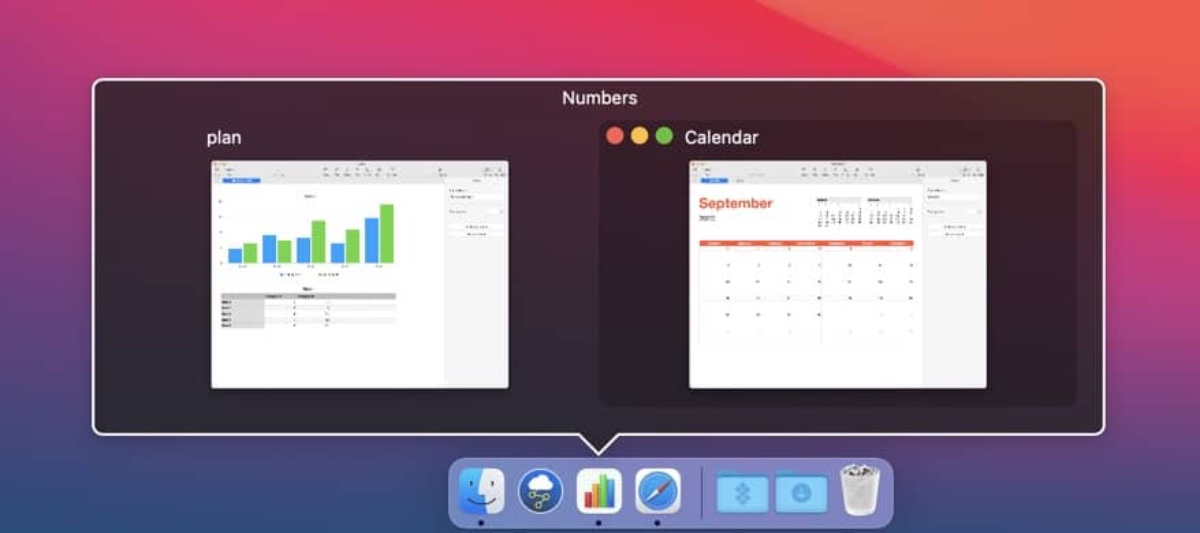This screenshot has height=533, width=1200.
Task: Launch the cloud sharing app in Dock
Action: click(x=540, y=491)
